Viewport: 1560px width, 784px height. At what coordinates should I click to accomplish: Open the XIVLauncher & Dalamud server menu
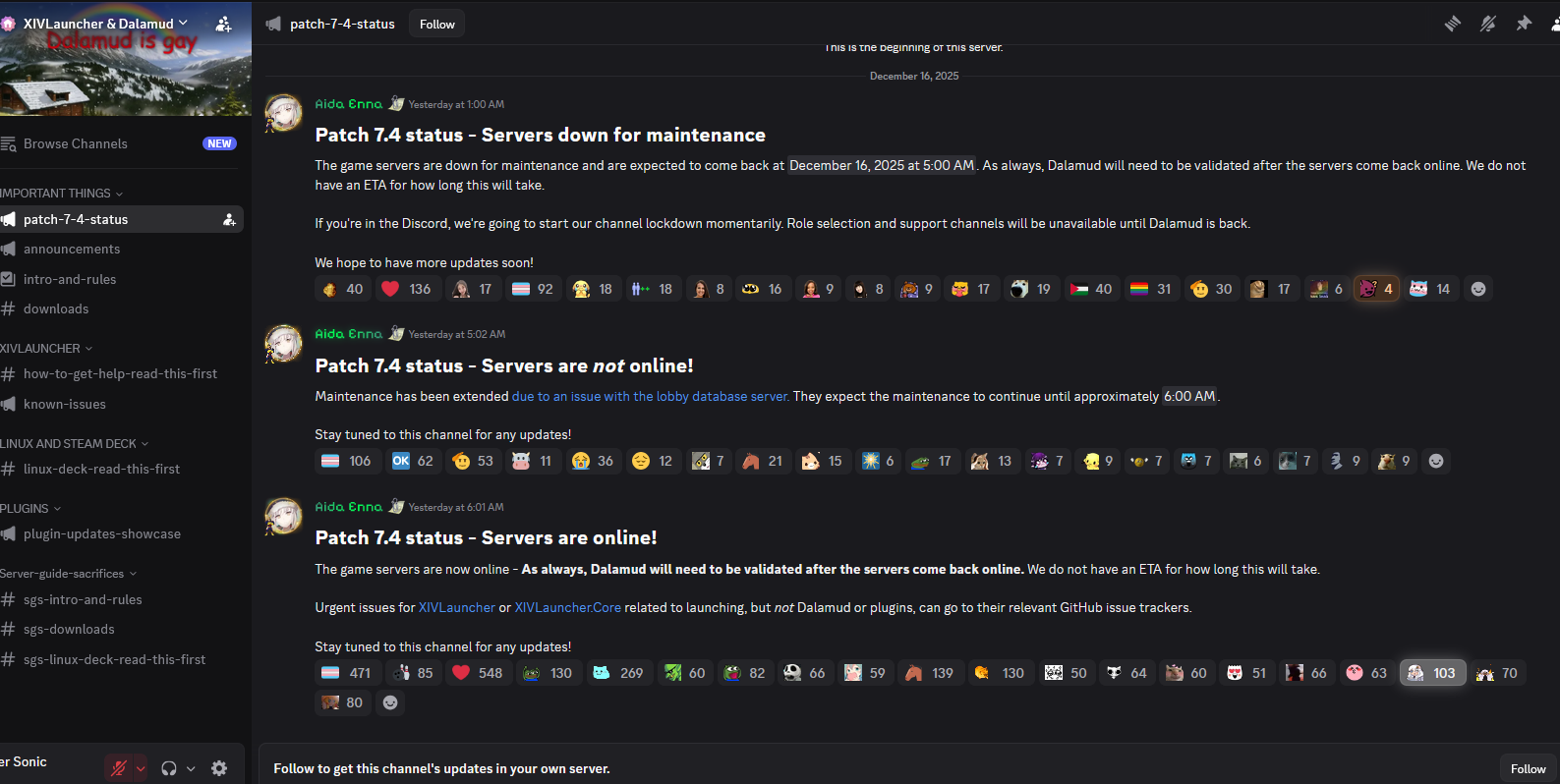[106, 24]
